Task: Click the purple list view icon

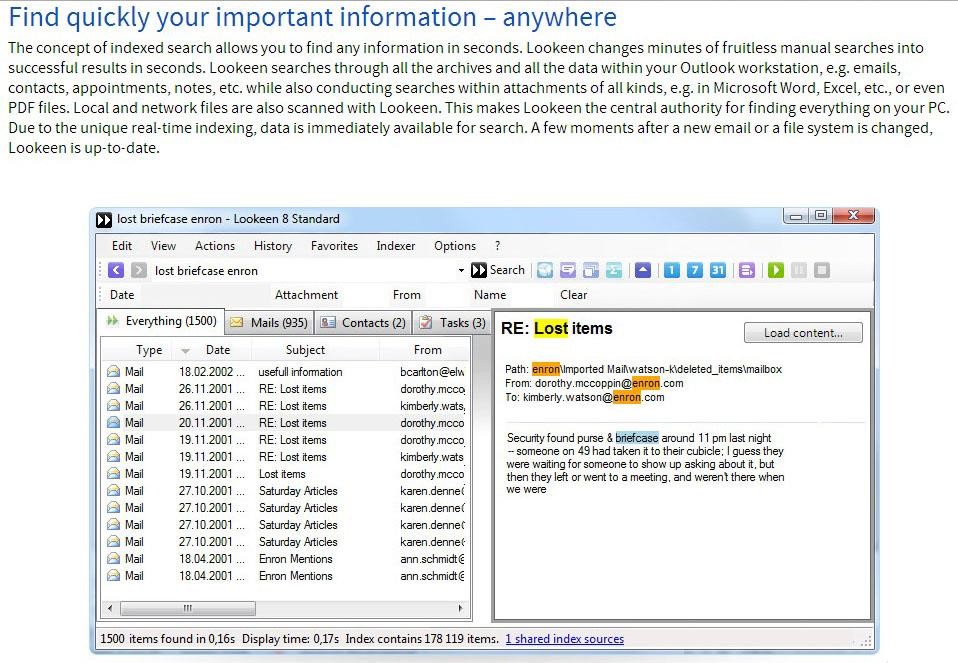Action: (747, 270)
